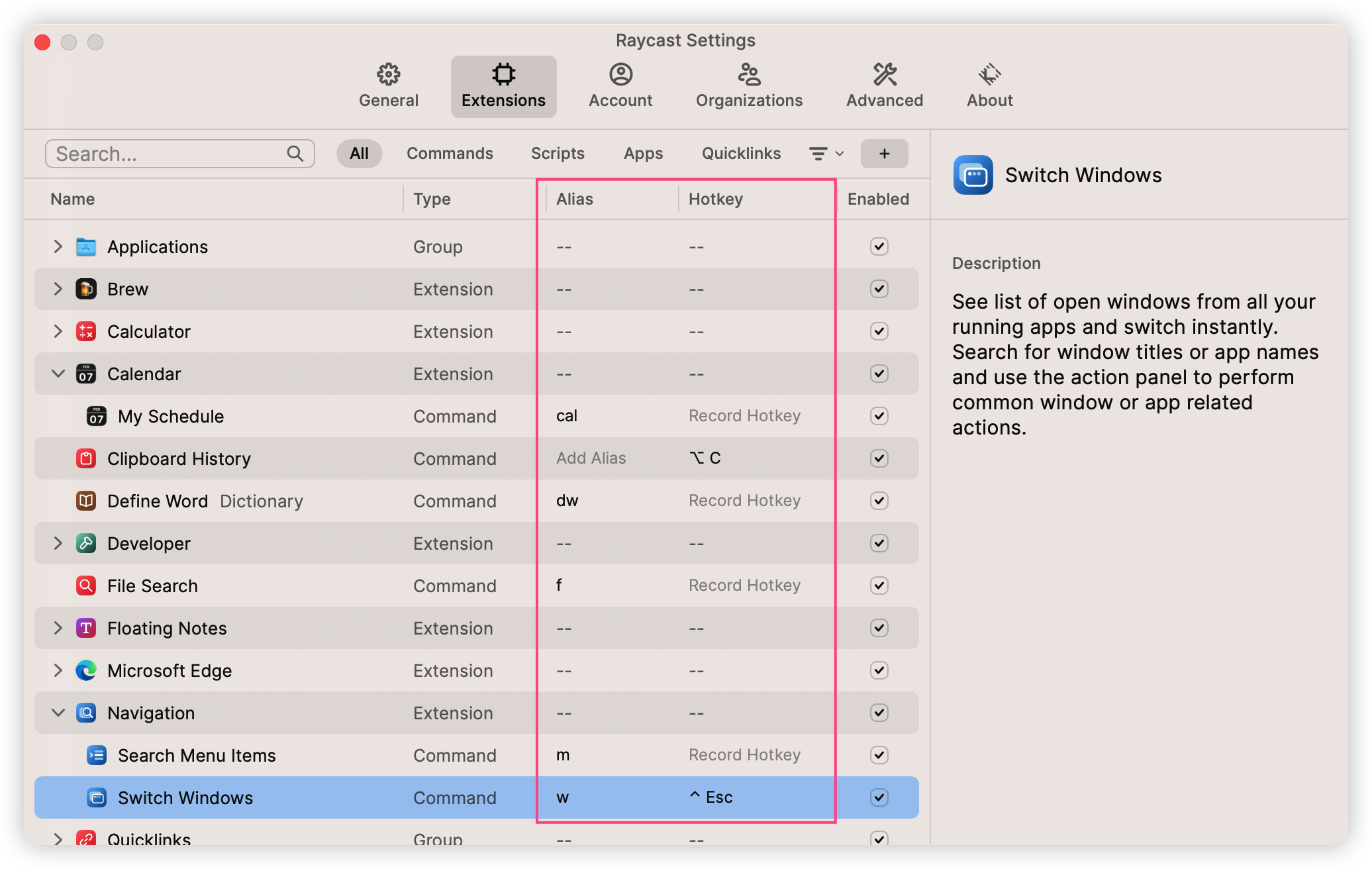The width and height of the screenshot is (1372, 869).
Task: Disable the Brew extension checkbox
Action: pyautogui.click(x=879, y=289)
